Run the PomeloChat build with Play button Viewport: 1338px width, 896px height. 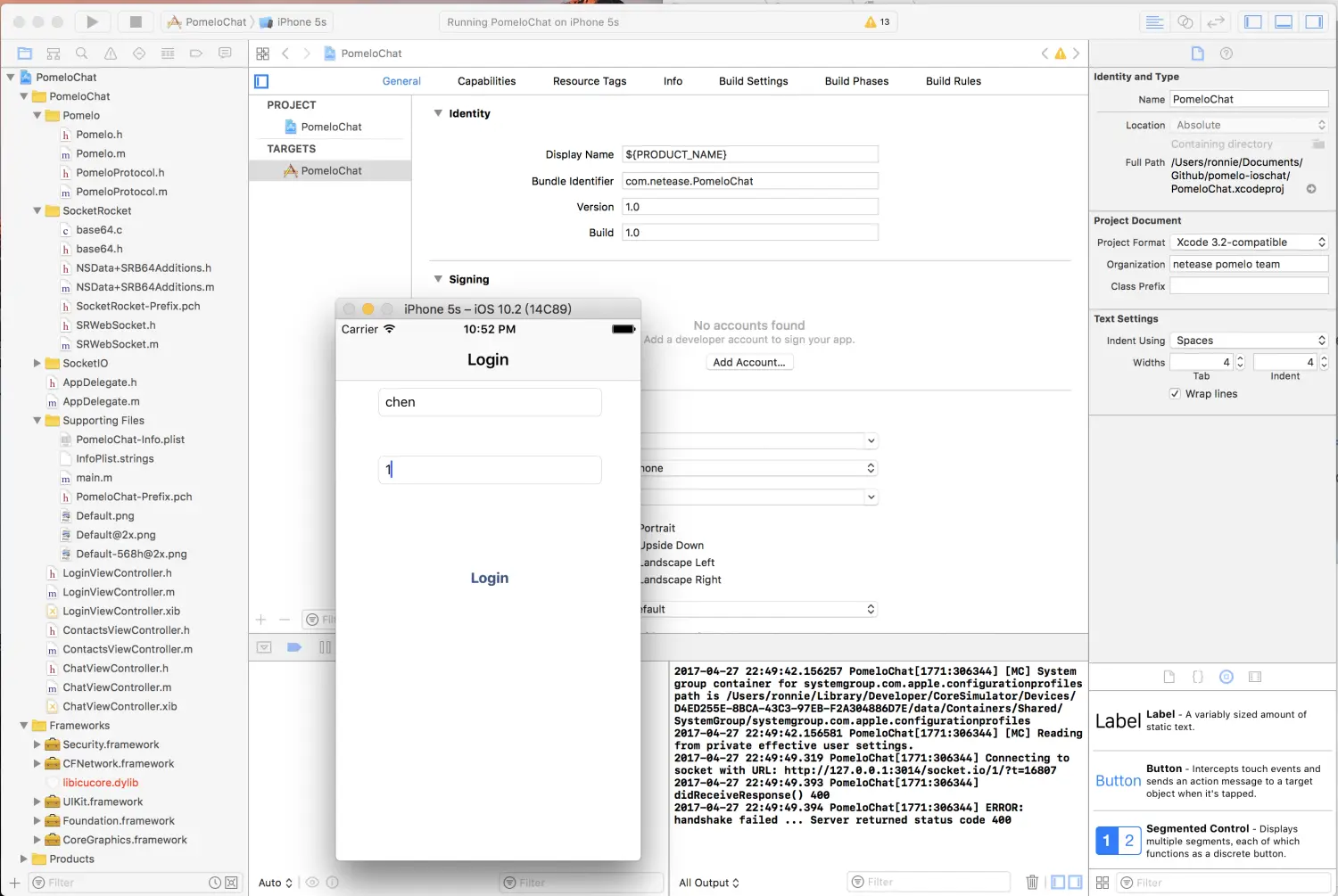pos(93,21)
